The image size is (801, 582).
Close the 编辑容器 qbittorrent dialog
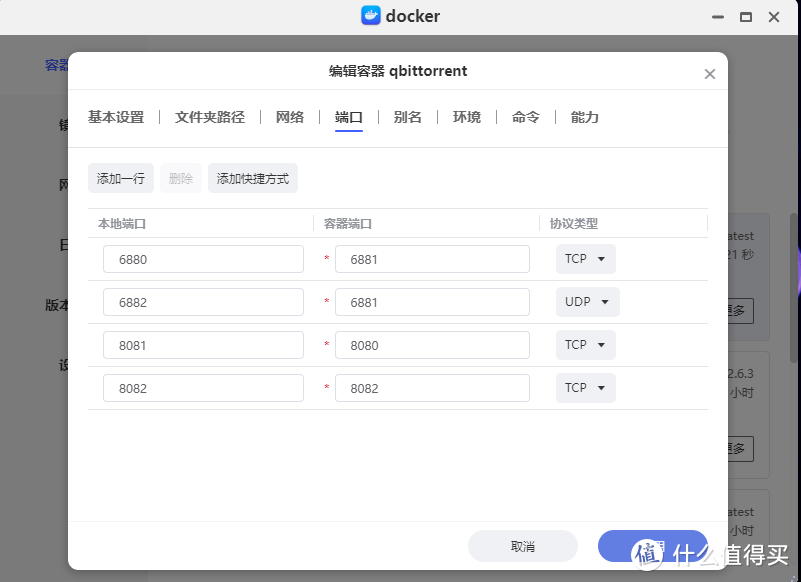click(710, 73)
